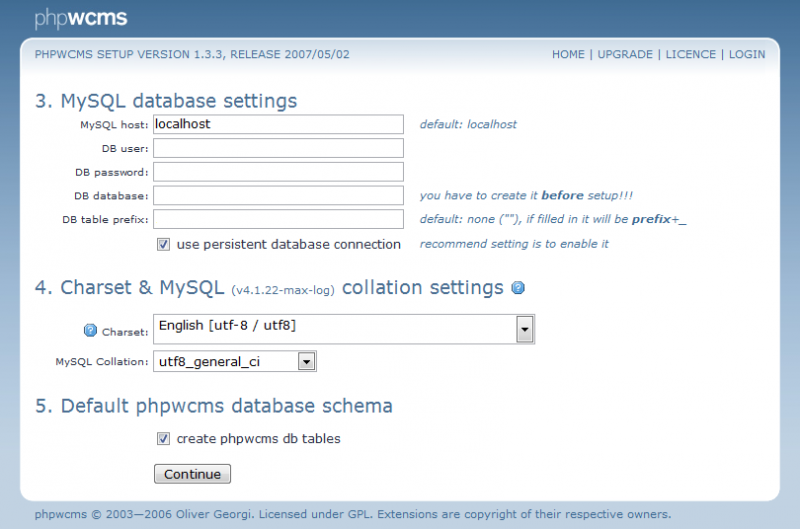Open the LICENCE page link
Viewport: 800px width, 529px height.
pyautogui.click(x=691, y=54)
